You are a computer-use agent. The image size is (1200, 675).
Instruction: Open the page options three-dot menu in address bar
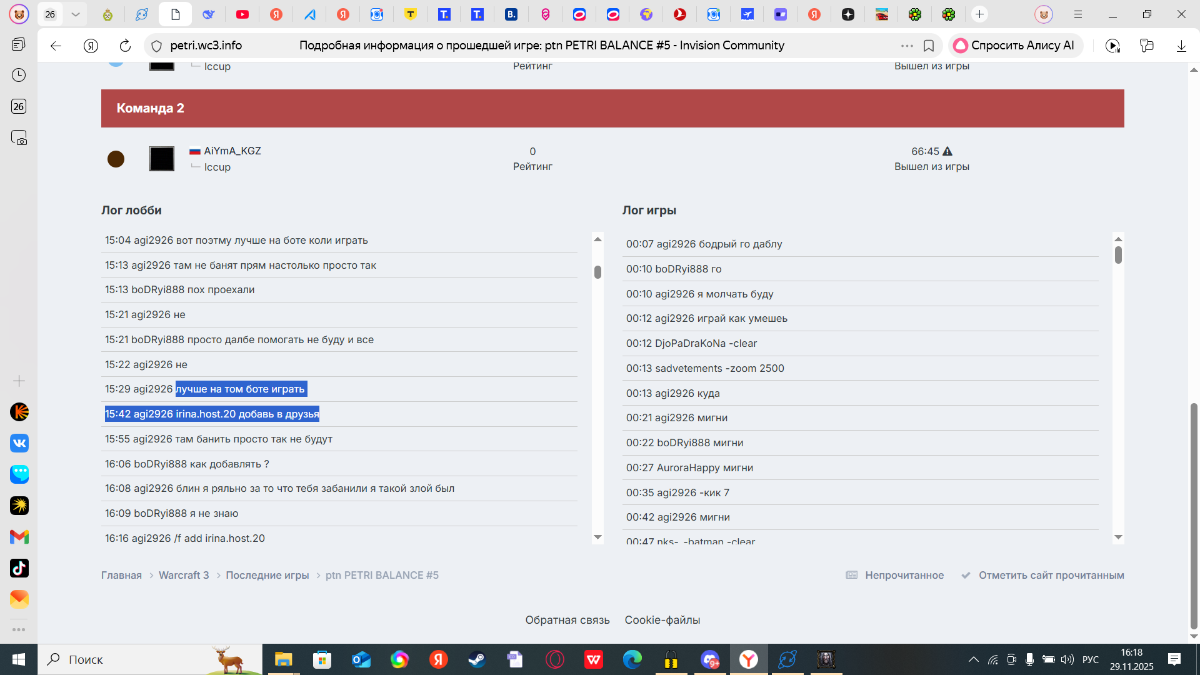[x=907, y=46]
